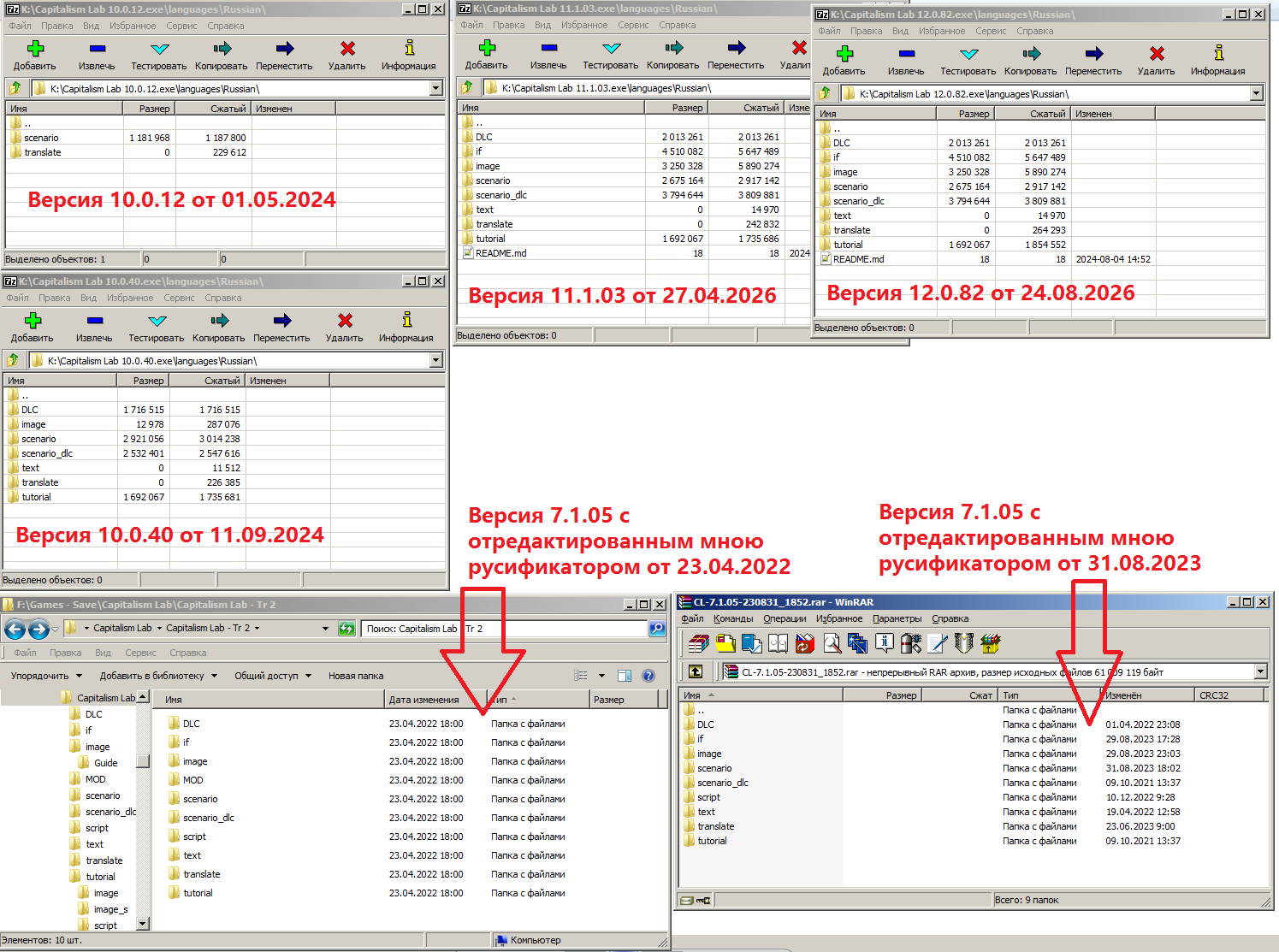Click Delete icon in 10.0.12 7-Zip window
This screenshot has width=1279, height=952.
[347, 49]
